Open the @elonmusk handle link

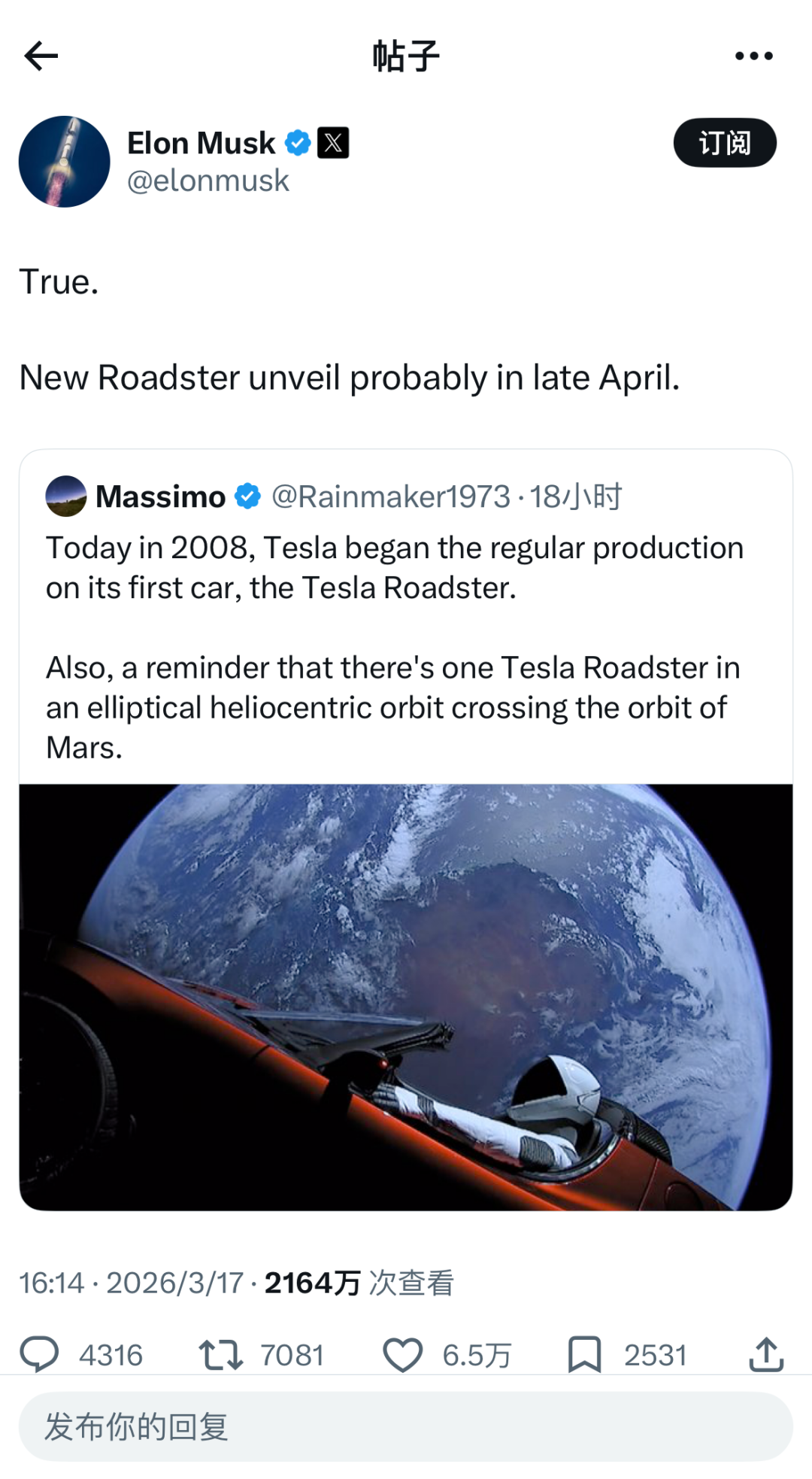pyautogui.click(x=208, y=181)
